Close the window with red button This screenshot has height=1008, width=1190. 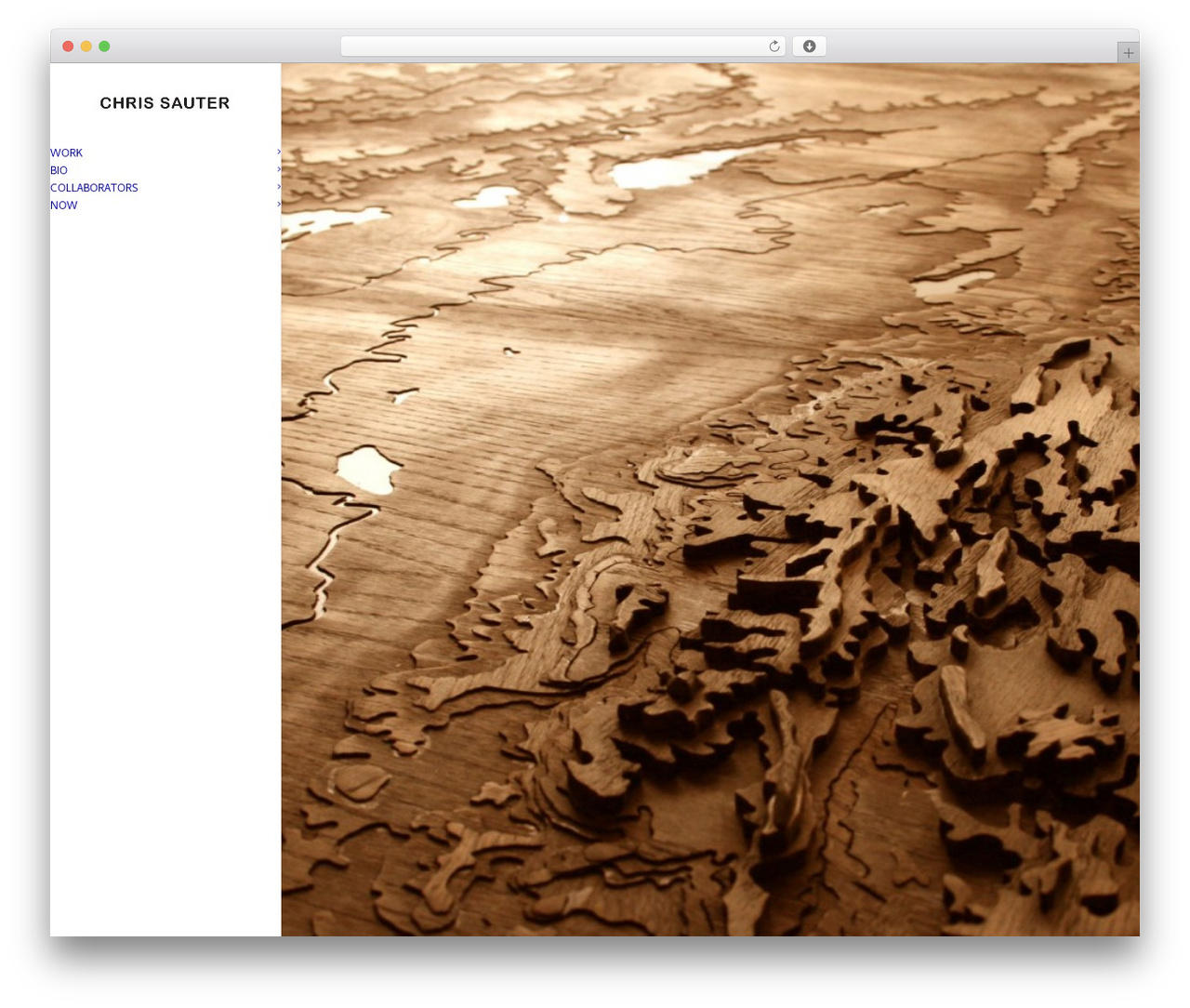tap(68, 46)
